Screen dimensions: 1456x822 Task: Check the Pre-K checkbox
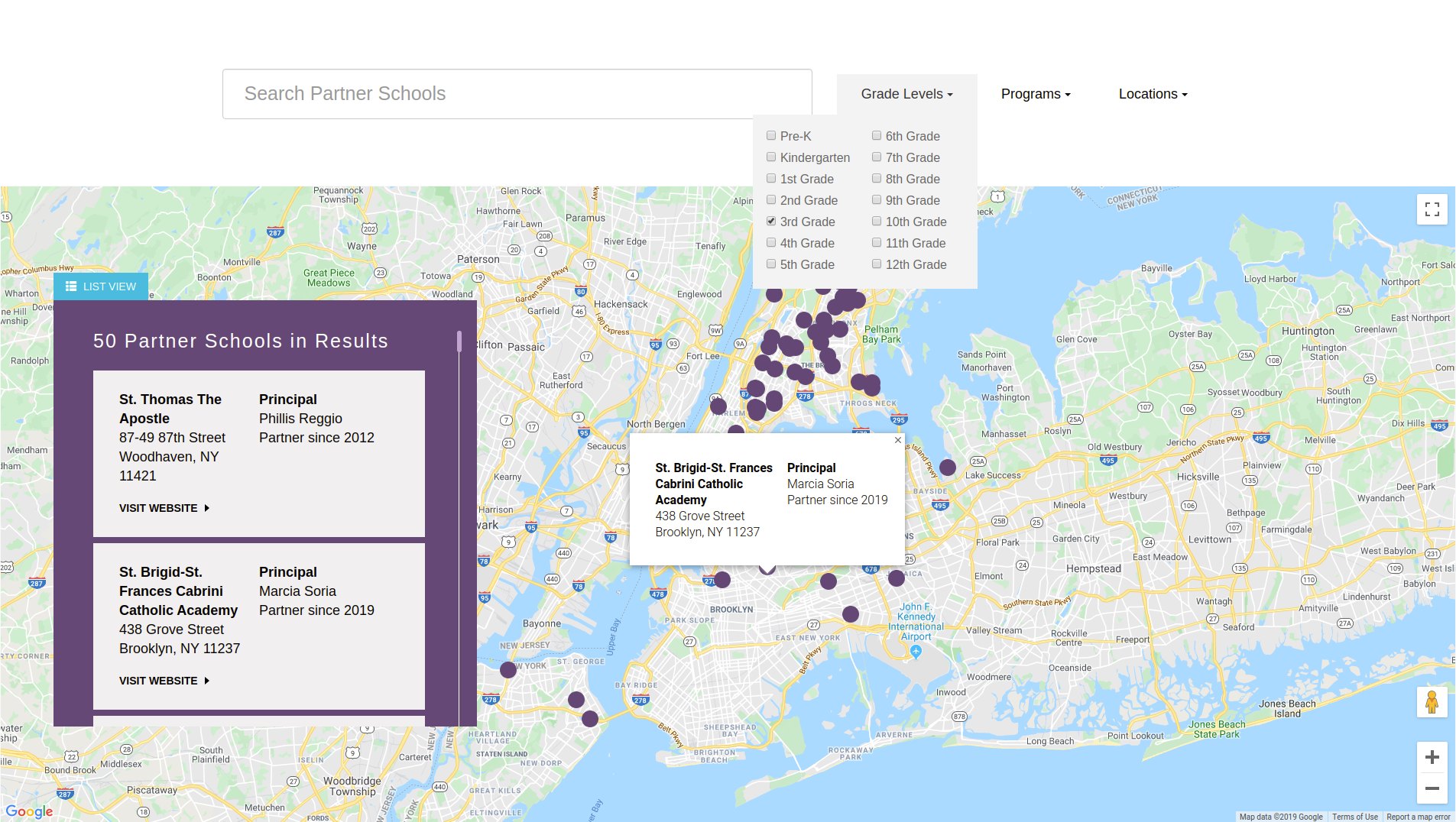[x=771, y=135]
